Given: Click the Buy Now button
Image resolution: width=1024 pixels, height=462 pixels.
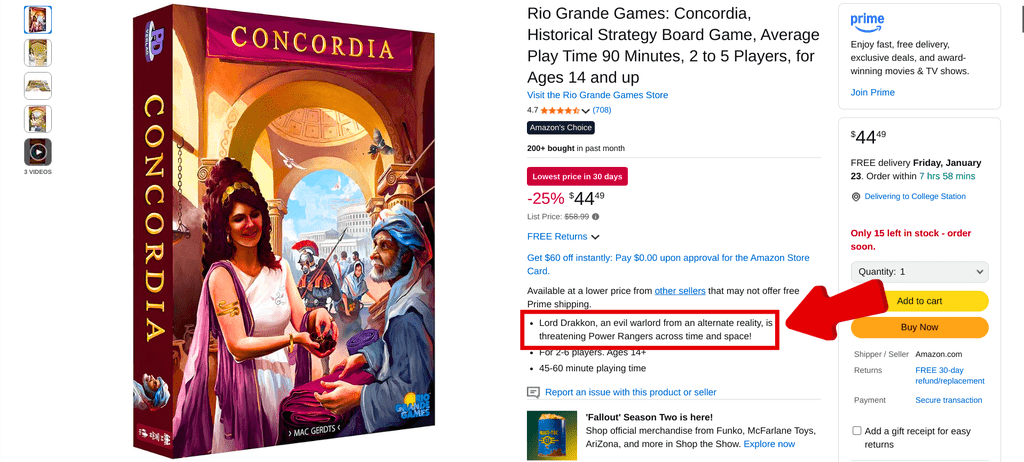Looking at the screenshot, I should click(920, 327).
